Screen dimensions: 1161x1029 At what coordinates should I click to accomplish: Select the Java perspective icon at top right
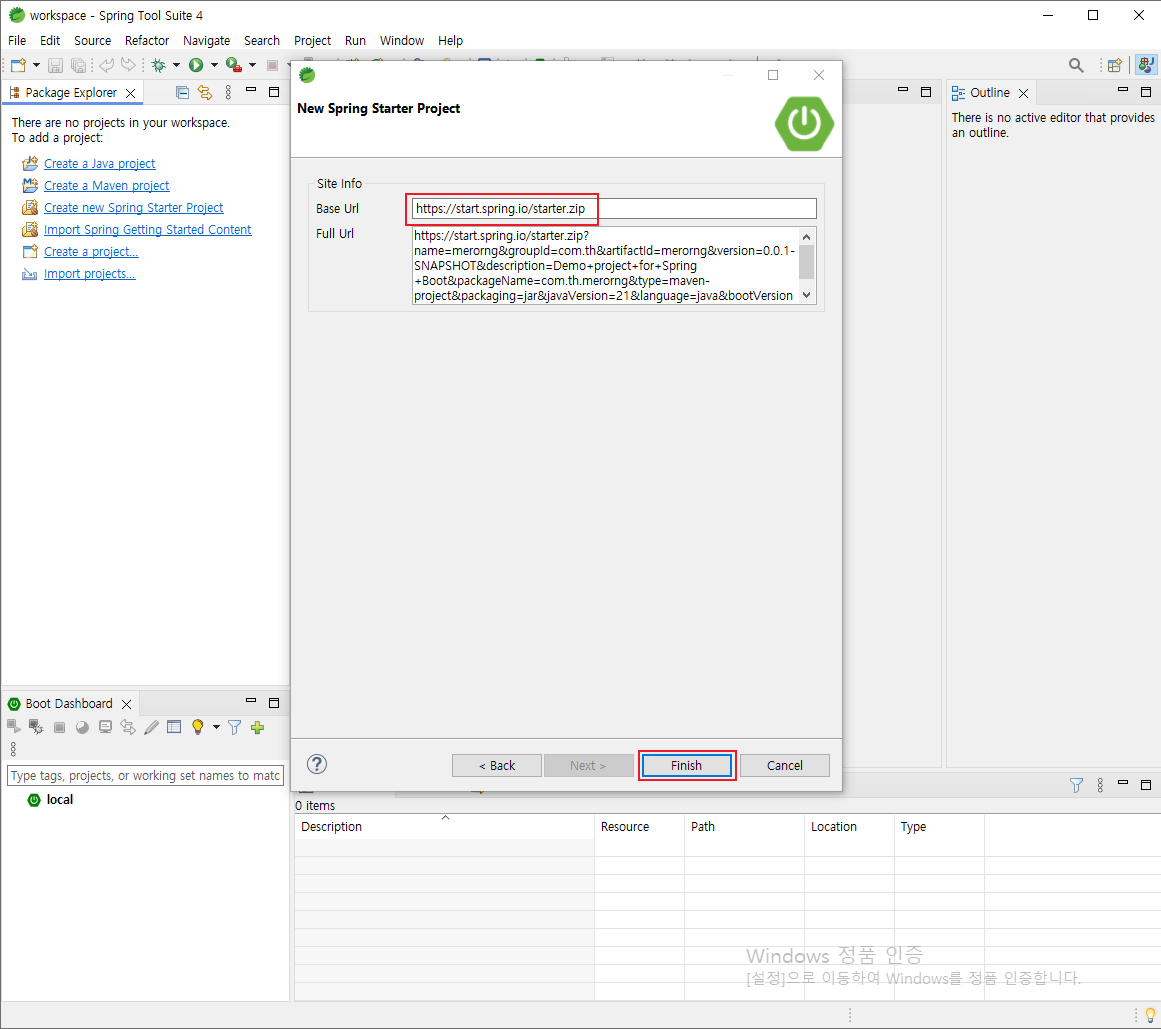(x=1145, y=65)
